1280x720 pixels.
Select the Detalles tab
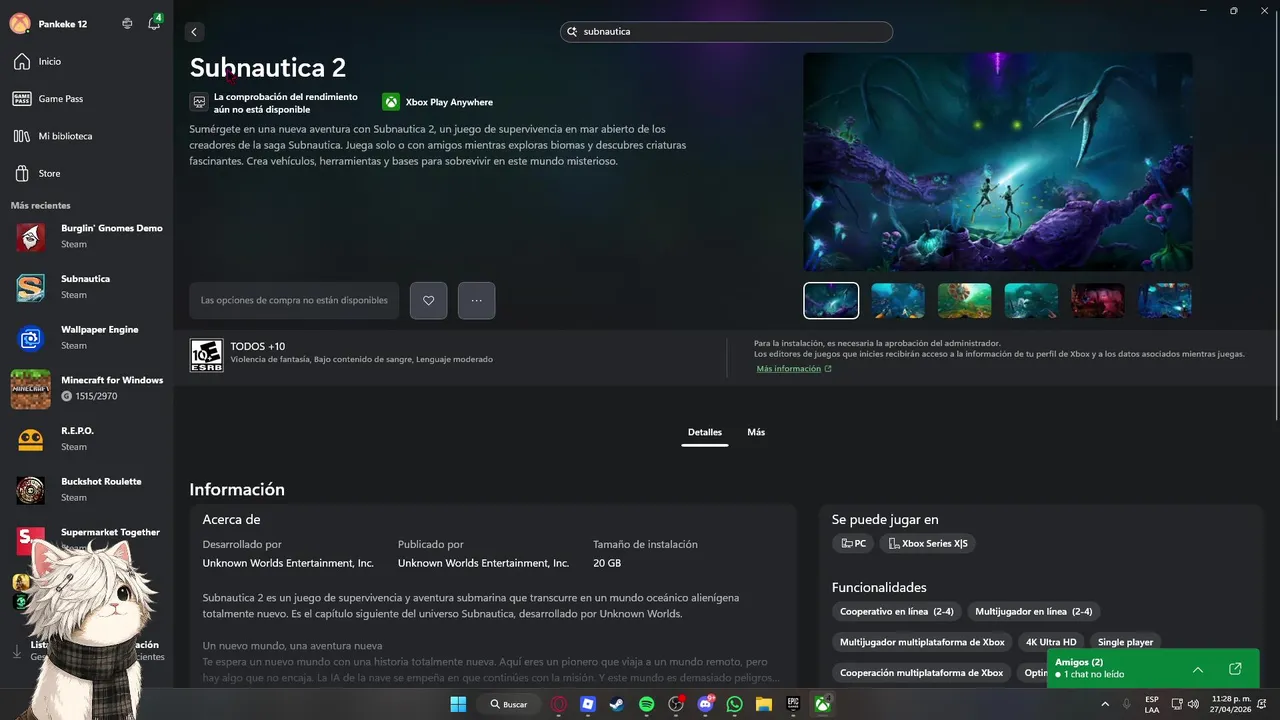[705, 432]
